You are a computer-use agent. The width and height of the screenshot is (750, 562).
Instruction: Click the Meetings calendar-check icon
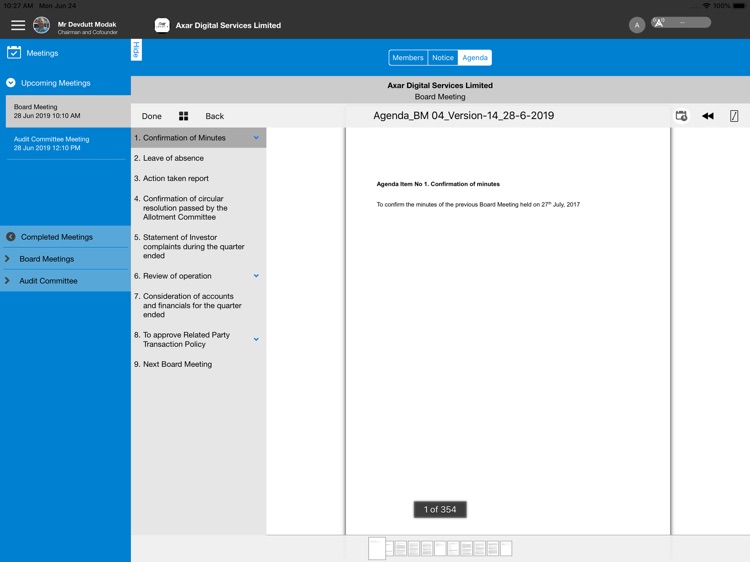[14, 52]
